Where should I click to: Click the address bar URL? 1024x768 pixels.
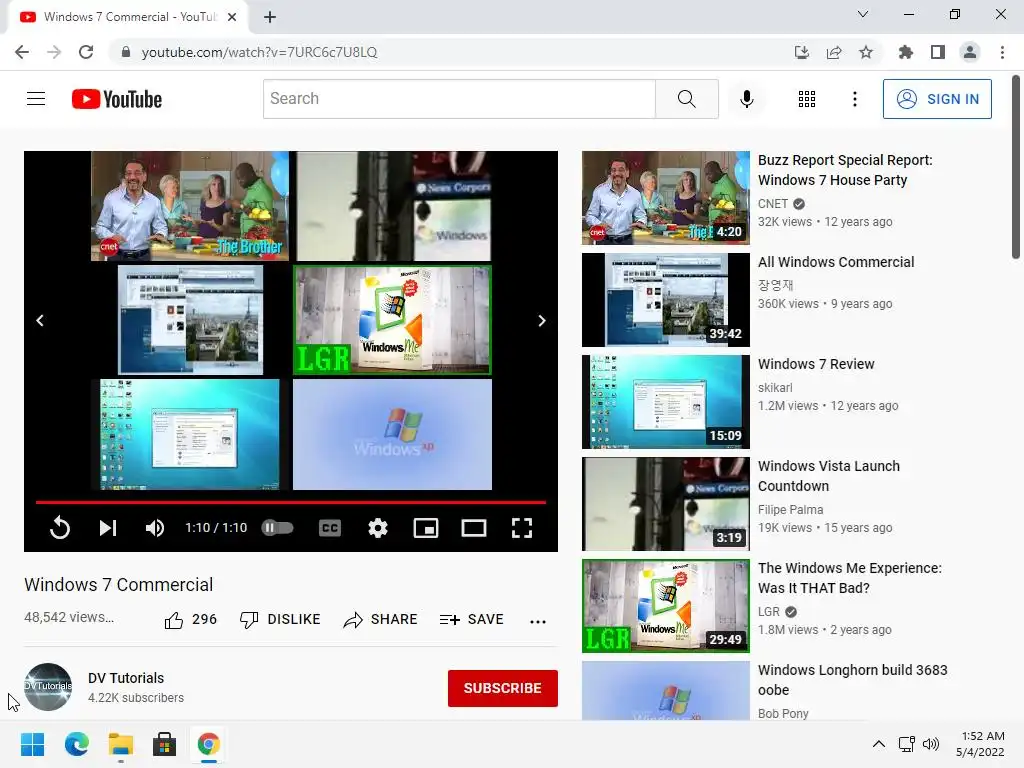tap(259, 52)
